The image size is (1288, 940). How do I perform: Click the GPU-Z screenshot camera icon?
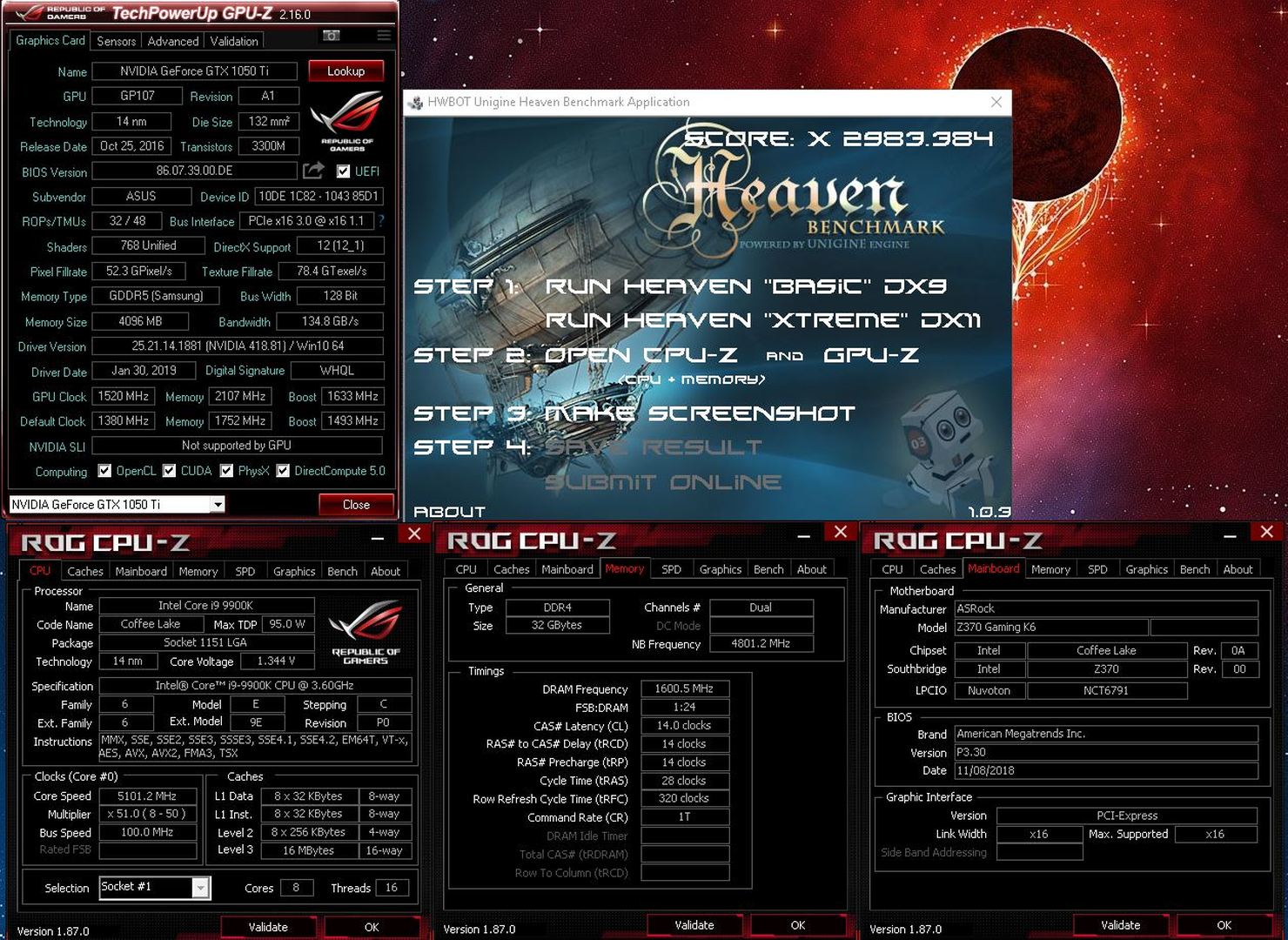click(x=332, y=36)
